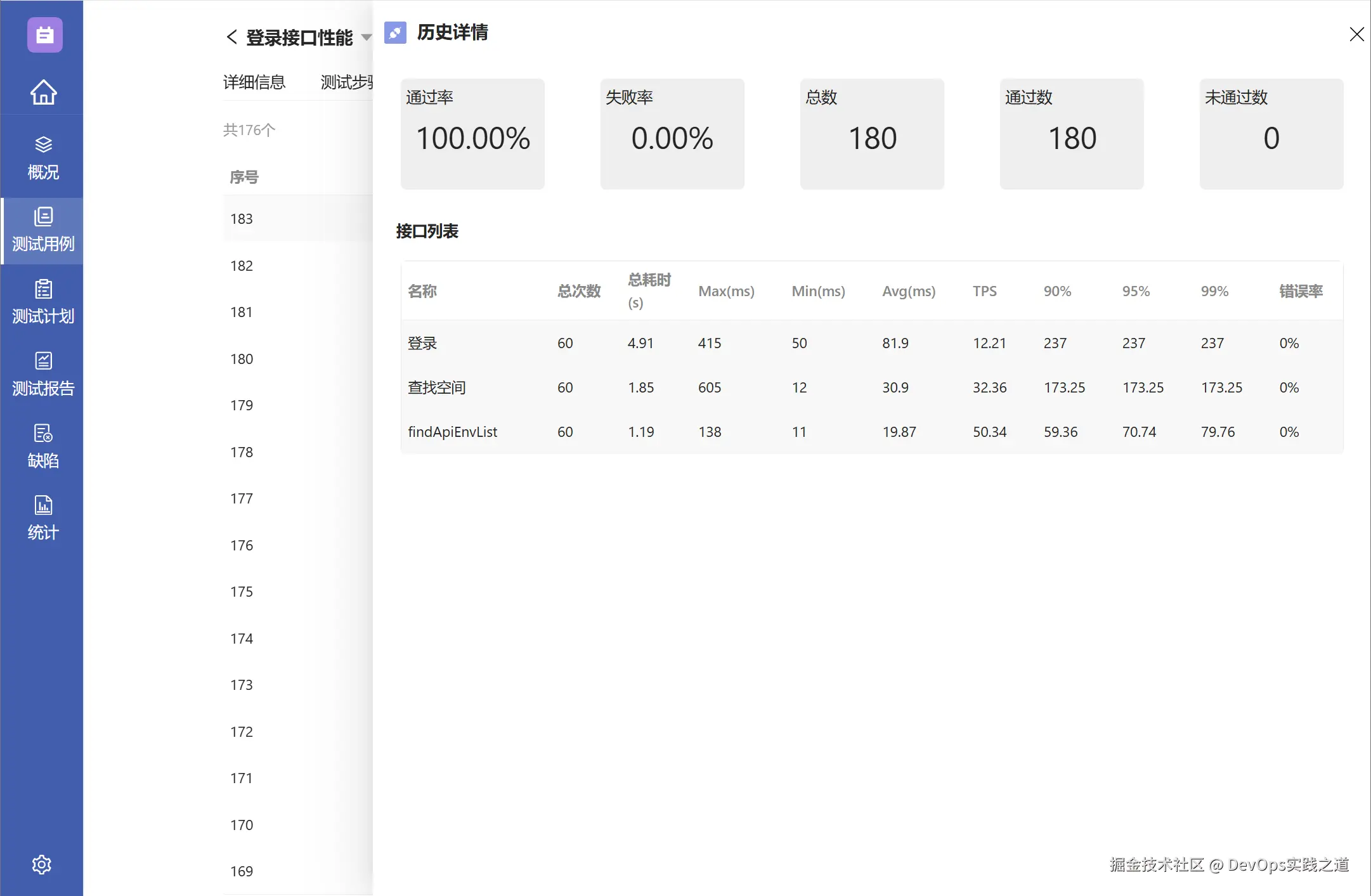Viewport: 1371px width, 896px height.
Task: Open settings gear at sidebar bottom
Action: pyautogui.click(x=42, y=864)
